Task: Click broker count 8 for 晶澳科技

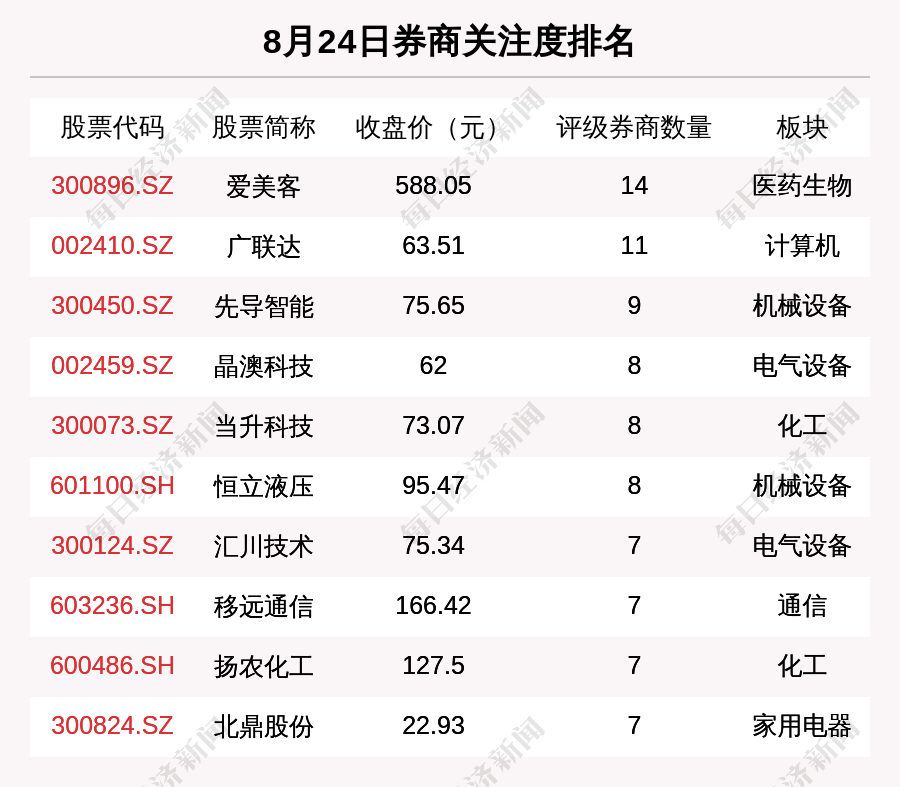Action: (634, 366)
